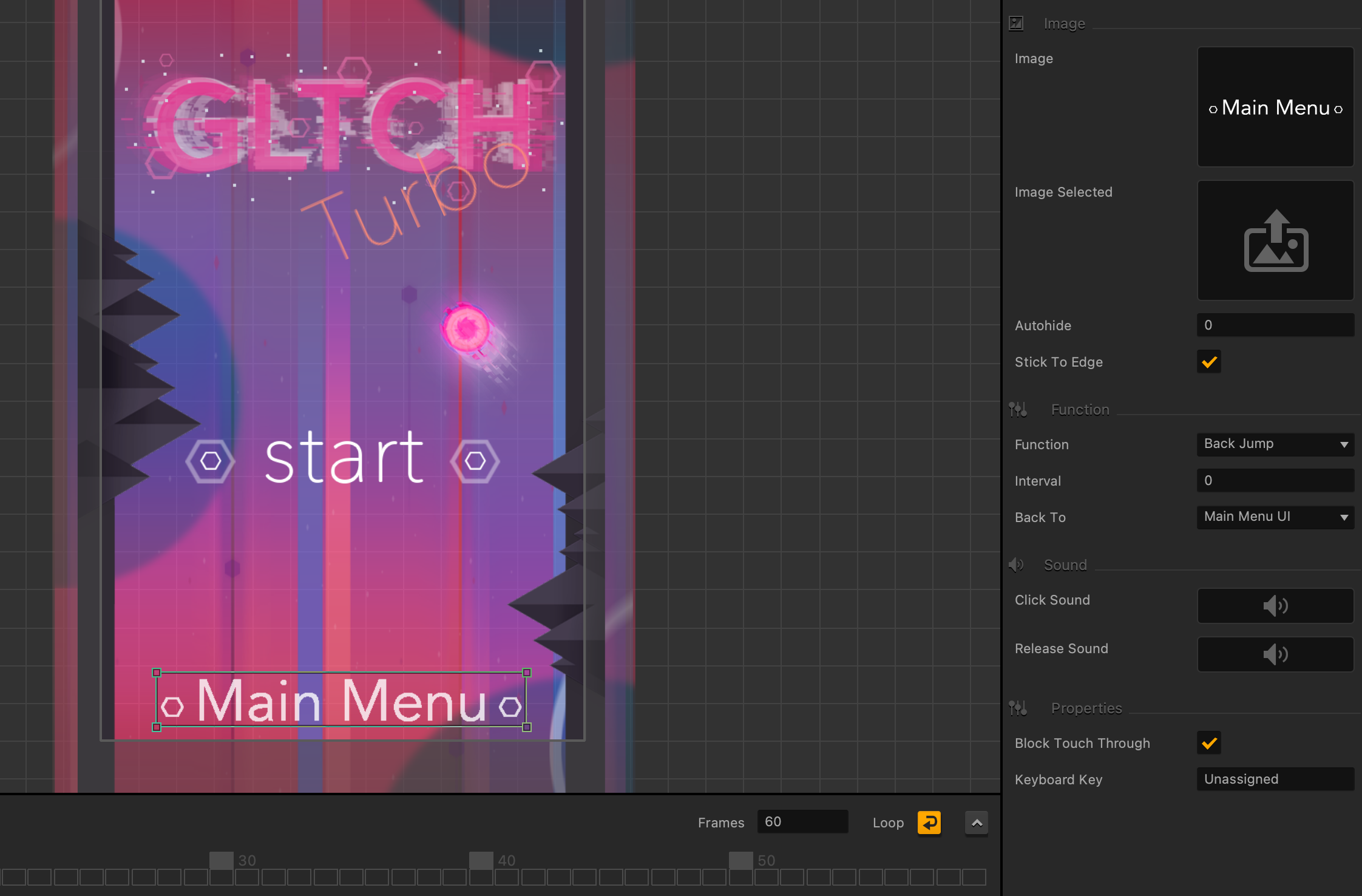Uncheck the Stick To Edge checkbox
Screen dimensions: 1362x896
[x=1209, y=362]
